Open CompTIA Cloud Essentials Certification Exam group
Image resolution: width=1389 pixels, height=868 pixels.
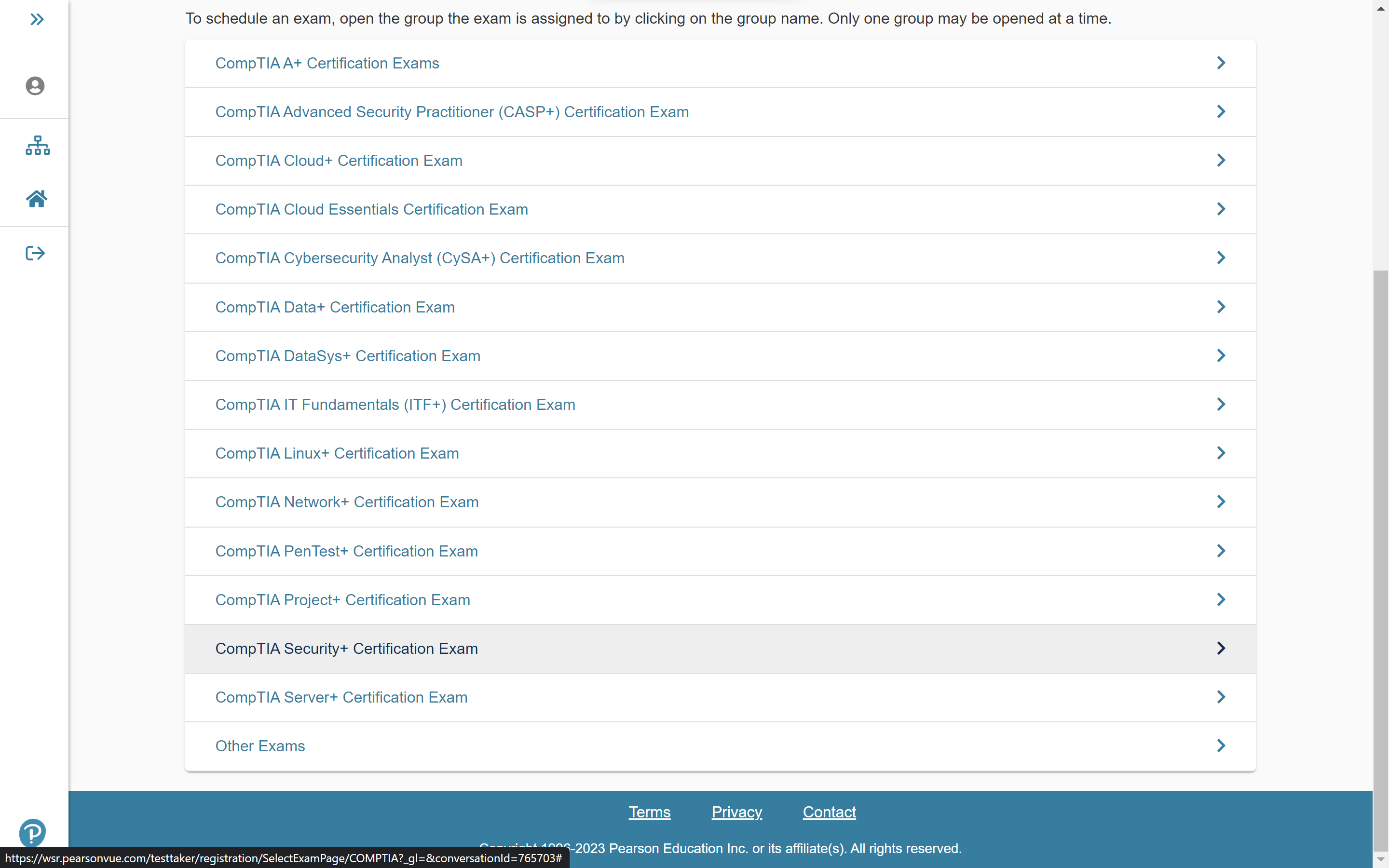pyautogui.click(x=720, y=210)
